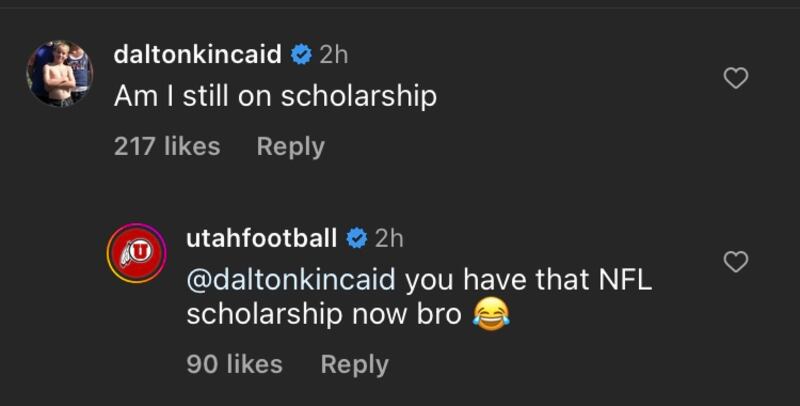Viewport: 800px width, 406px height.
Task: Reply to the daltonkincaid comment
Action: (x=290, y=146)
